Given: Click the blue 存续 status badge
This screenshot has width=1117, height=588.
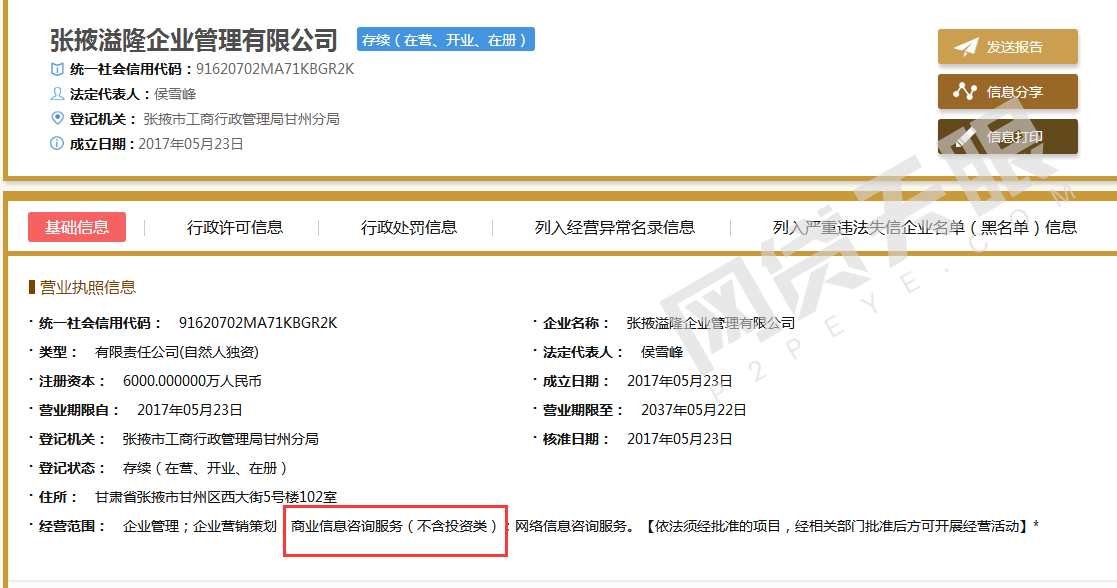Looking at the screenshot, I should 445,40.
